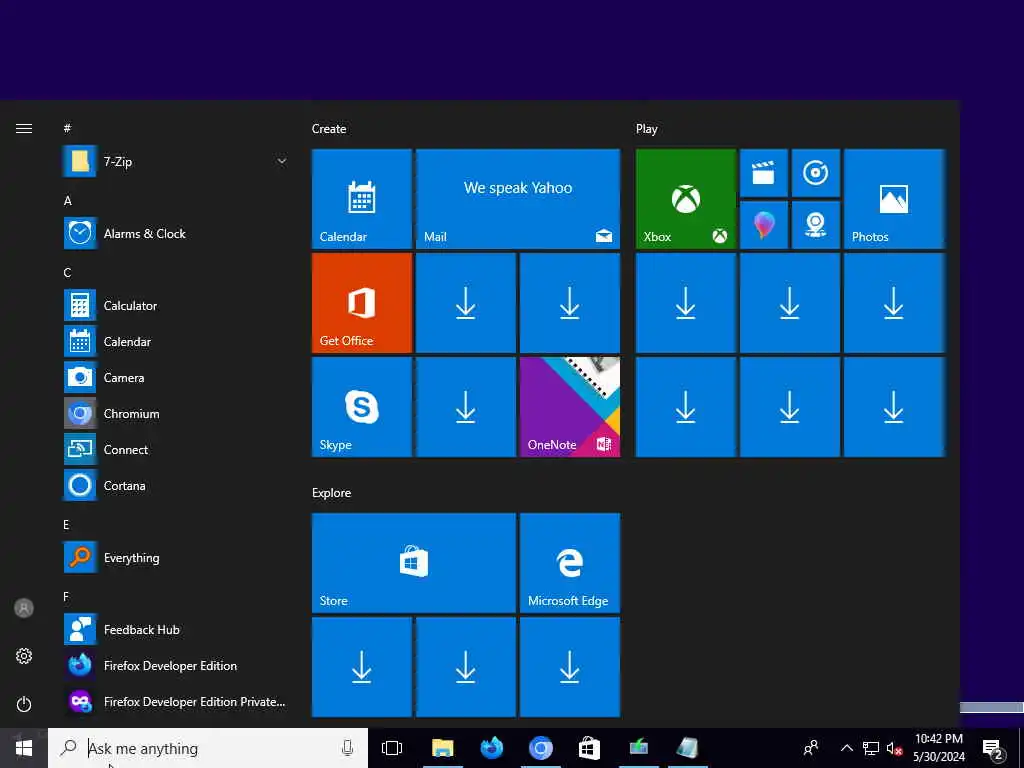Viewport: 1024px width, 768px height.
Task: Open Store from the taskbar
Action: coord(589,748)
